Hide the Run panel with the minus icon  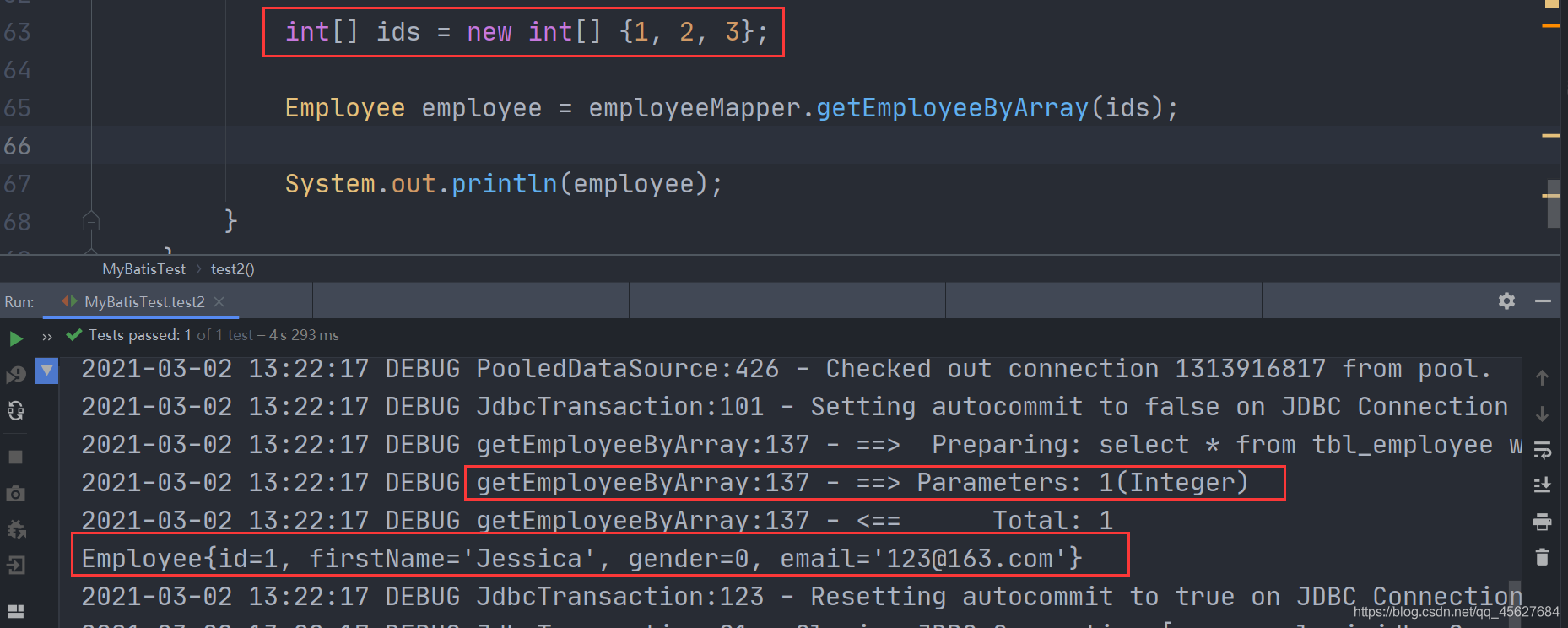(1543, 300)
